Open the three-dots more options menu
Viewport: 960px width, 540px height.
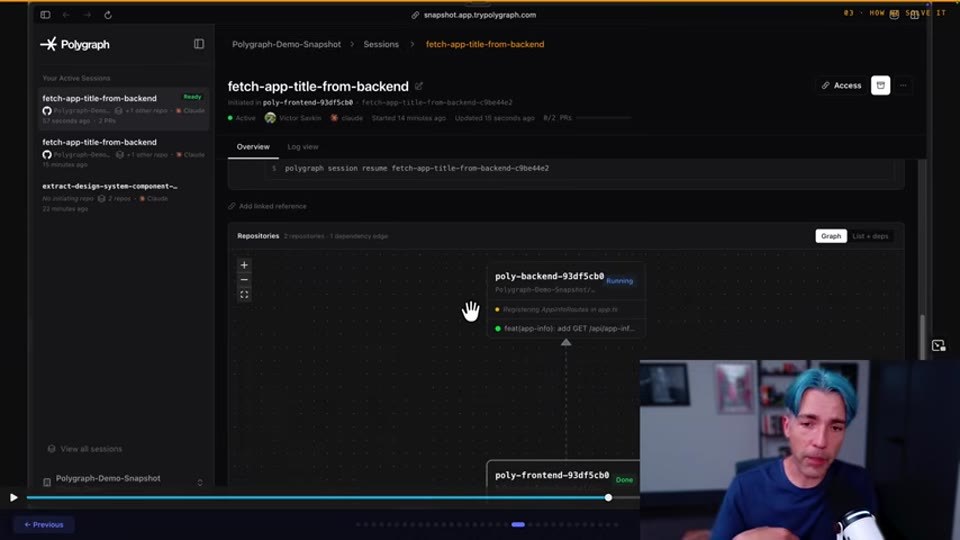[903, 86]
